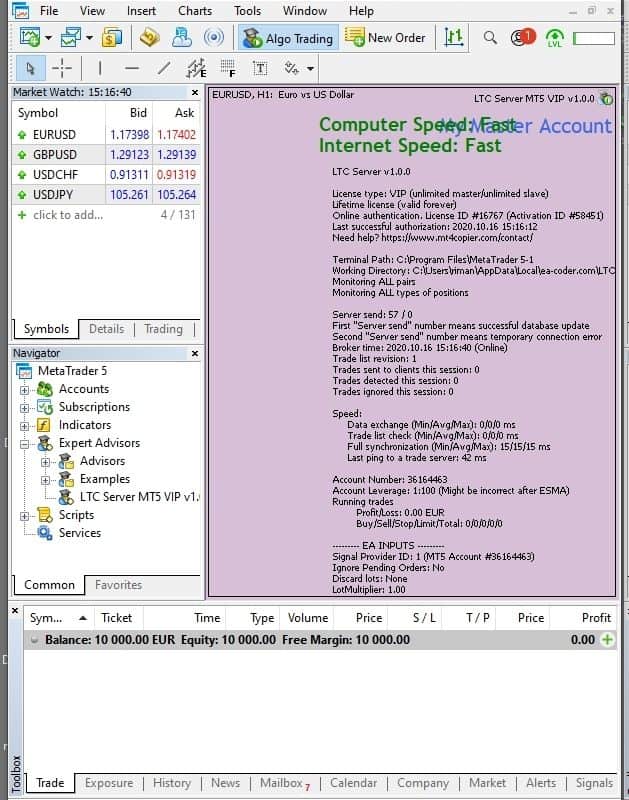Toggle the Algo Trading button

(x=288, y=38)
